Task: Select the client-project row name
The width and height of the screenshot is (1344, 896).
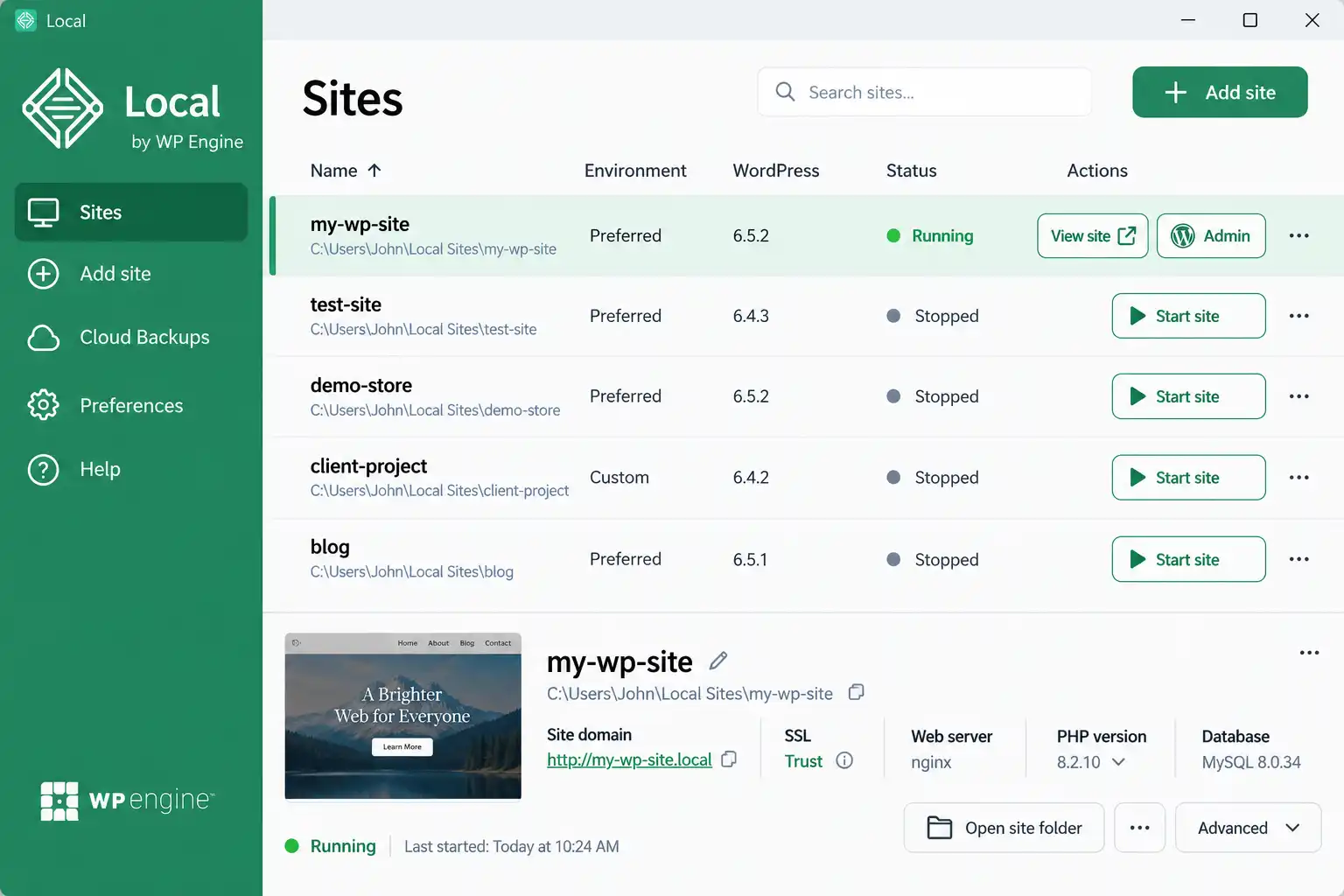Action: tap(368, 466)
